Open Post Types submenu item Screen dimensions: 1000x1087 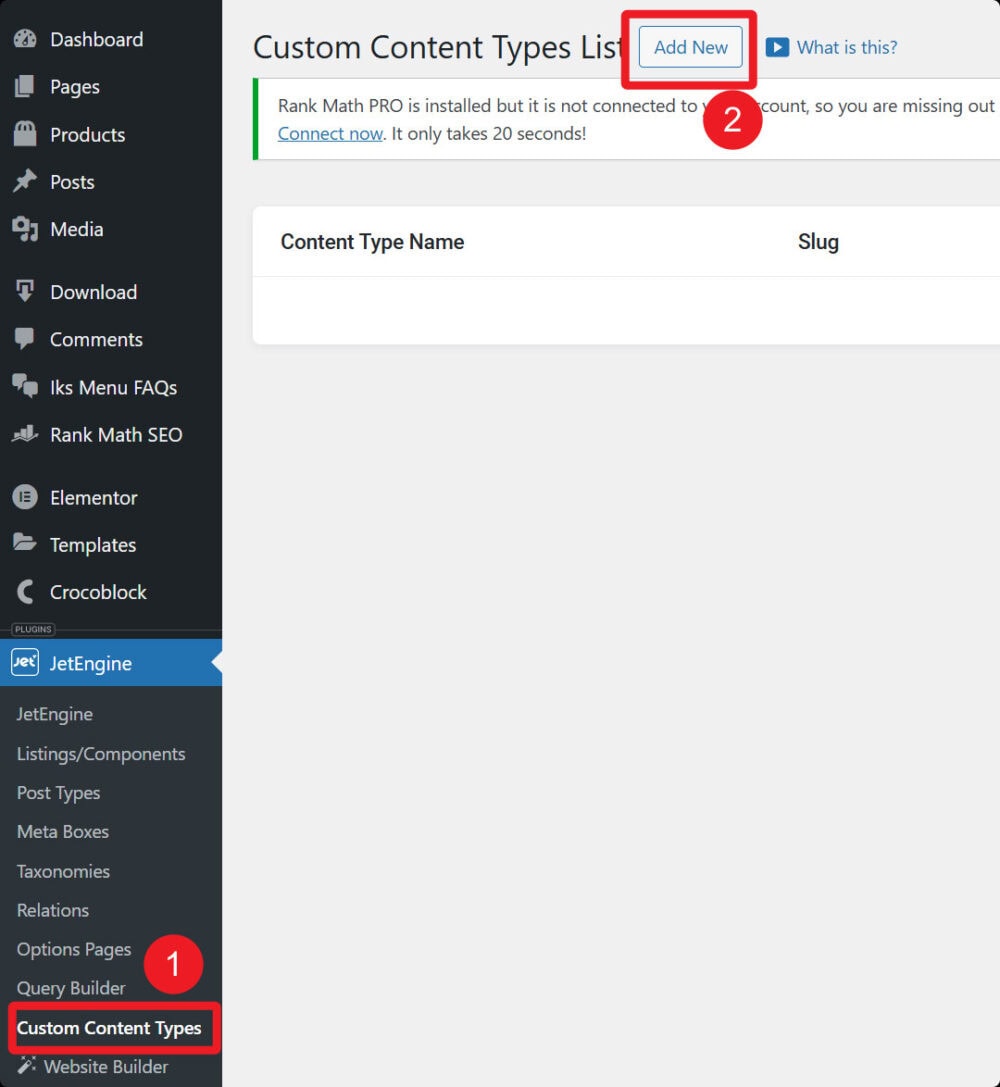59,792
